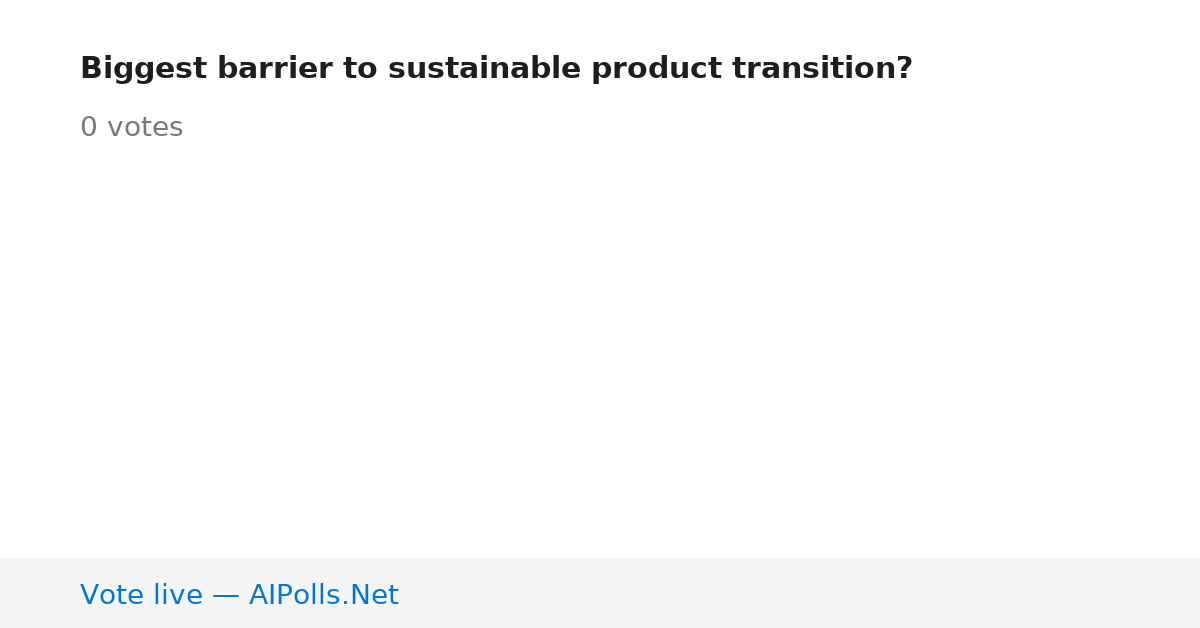
Task: Select the 0 votes counter text
Action: (x=131, y=128)
